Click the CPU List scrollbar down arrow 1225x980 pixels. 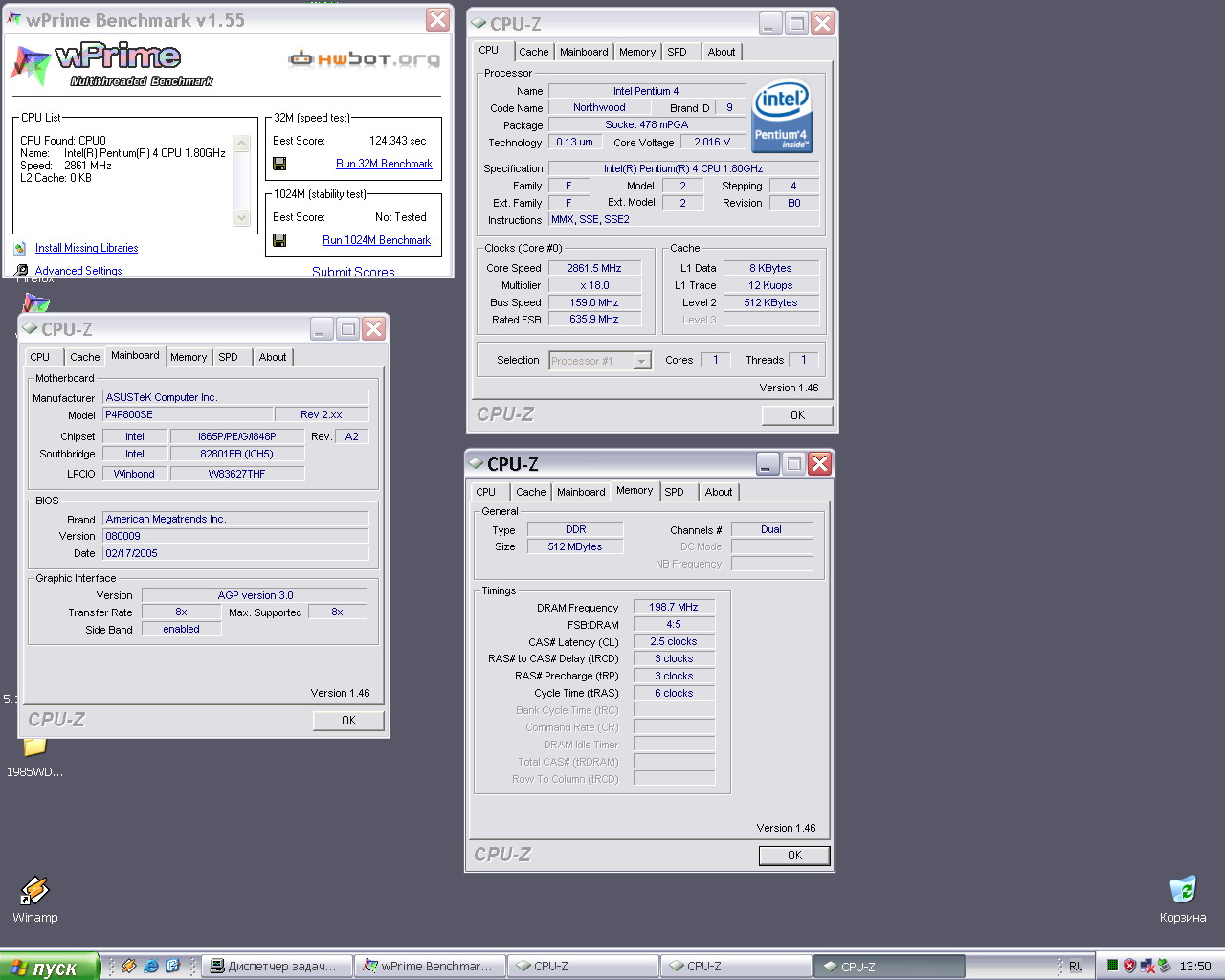tap(241, 218)
